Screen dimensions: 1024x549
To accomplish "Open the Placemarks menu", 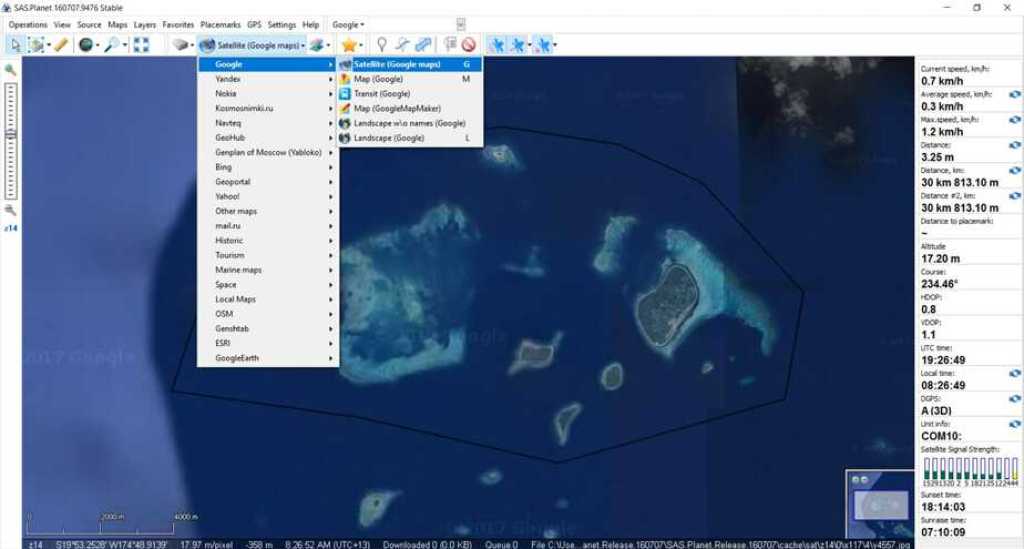I will (220, 24).
